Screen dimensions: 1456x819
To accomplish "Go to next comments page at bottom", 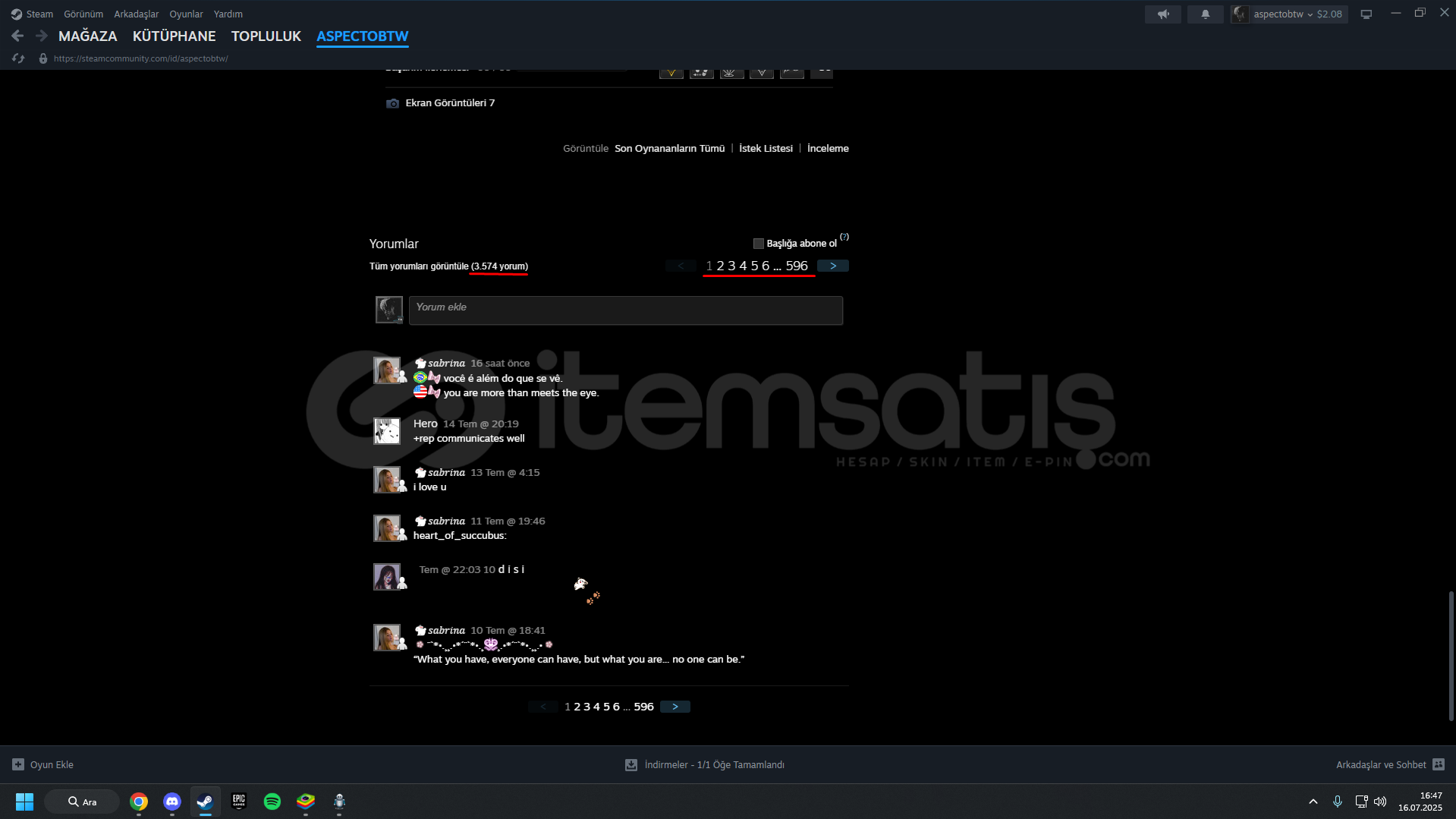I will click(675, 707).
